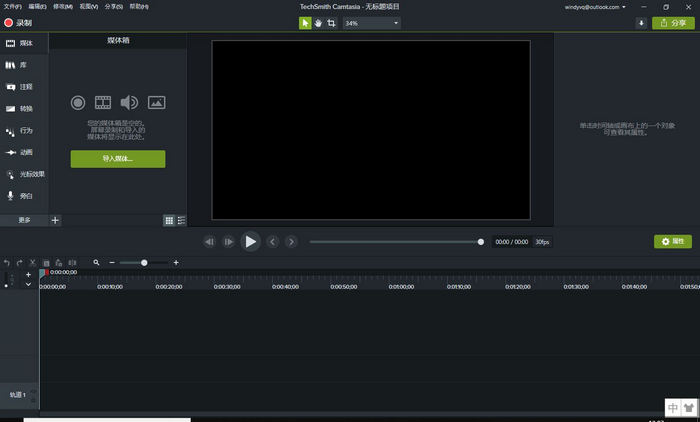This screenshot has height=422, width=700.
Task: Select the pointer edit mode tool
Action: [x=306, y=22]
